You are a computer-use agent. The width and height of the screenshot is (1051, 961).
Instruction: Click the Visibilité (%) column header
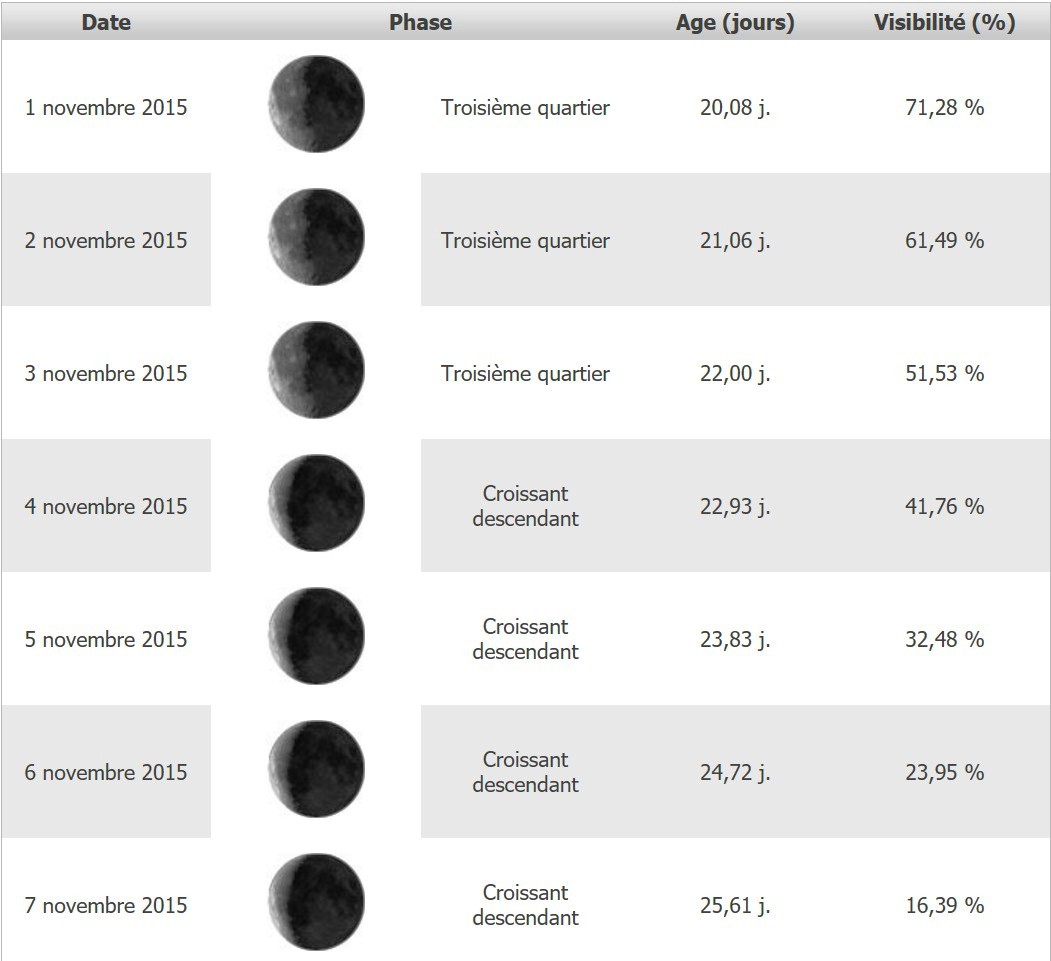(x=944, y=22)
